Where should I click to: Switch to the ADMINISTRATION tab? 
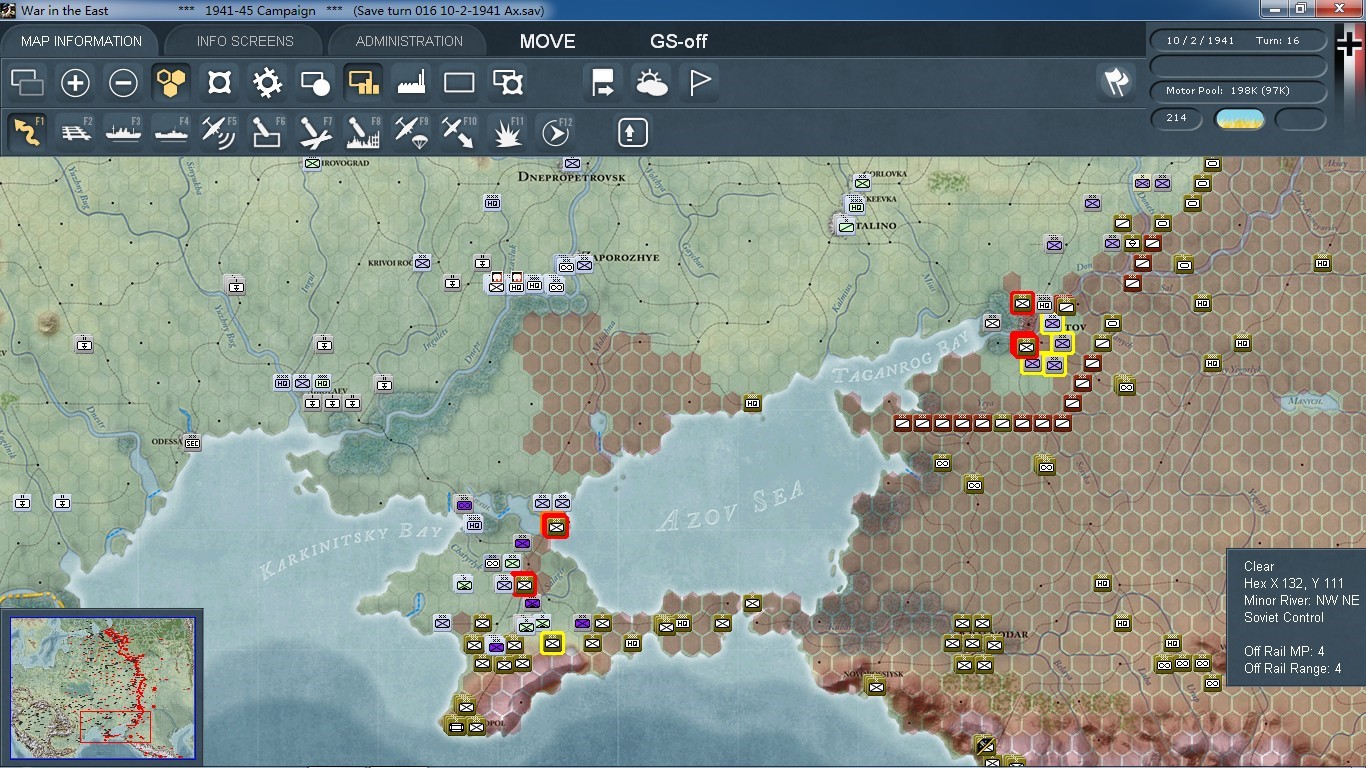point(409,41)
